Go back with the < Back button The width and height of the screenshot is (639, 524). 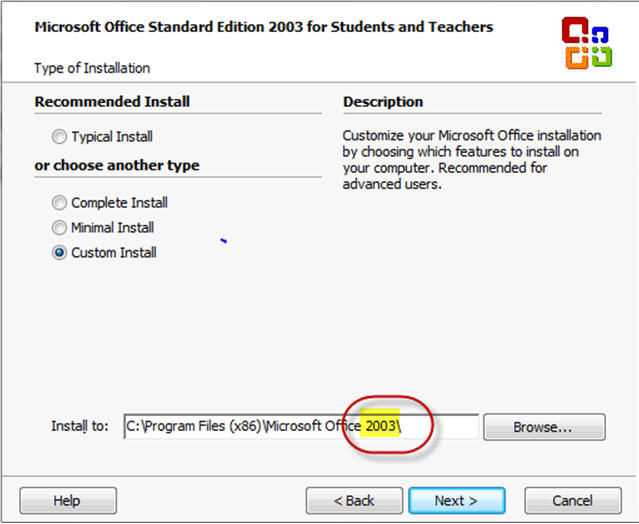pos(354,500)
